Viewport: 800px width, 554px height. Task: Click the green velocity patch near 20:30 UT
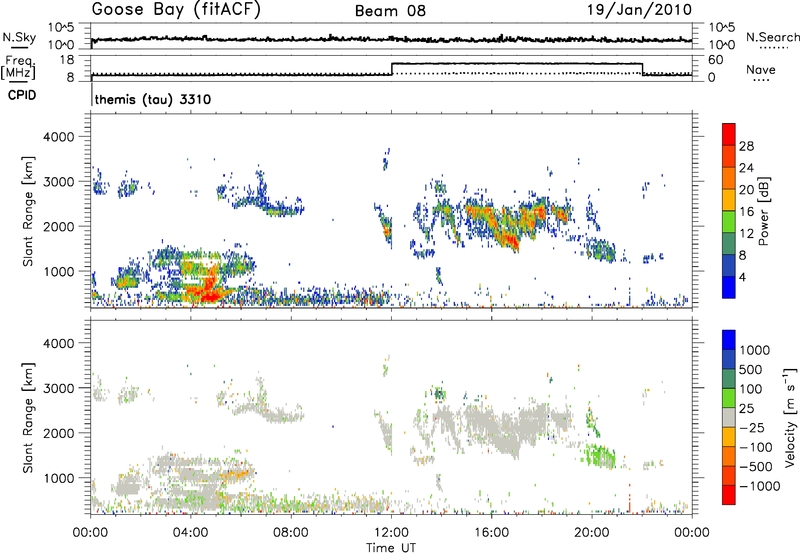tap(603, 455)
